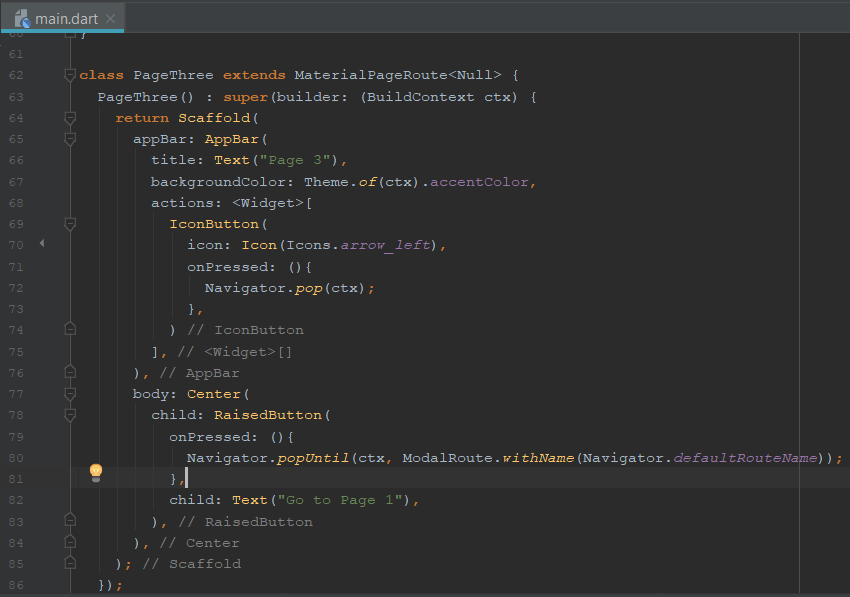Image resolution: width=850 pixels, height=597 pixels.
Task: Click the AppBar fold end marker on line 76
Action: [x=70, y=372]
